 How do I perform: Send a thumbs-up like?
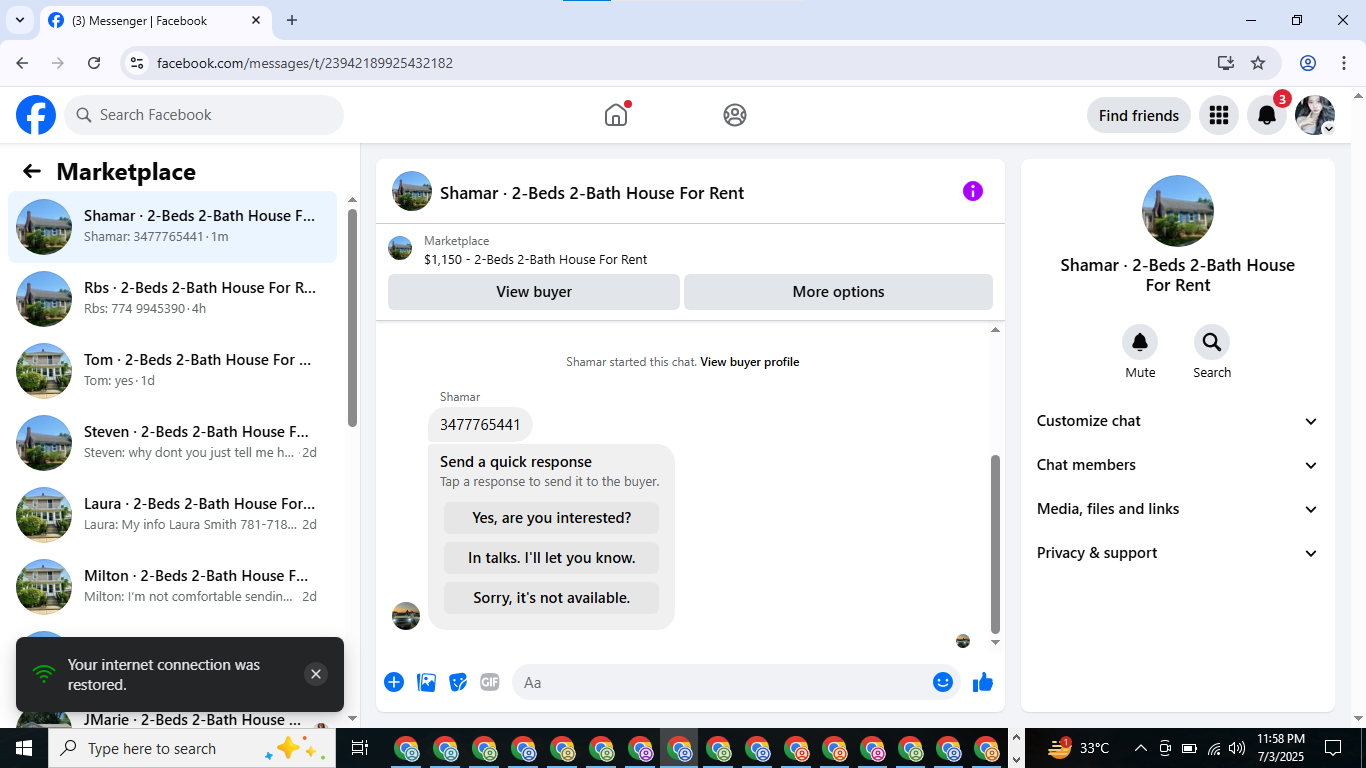pyautogui.click(x=983, y=682)
